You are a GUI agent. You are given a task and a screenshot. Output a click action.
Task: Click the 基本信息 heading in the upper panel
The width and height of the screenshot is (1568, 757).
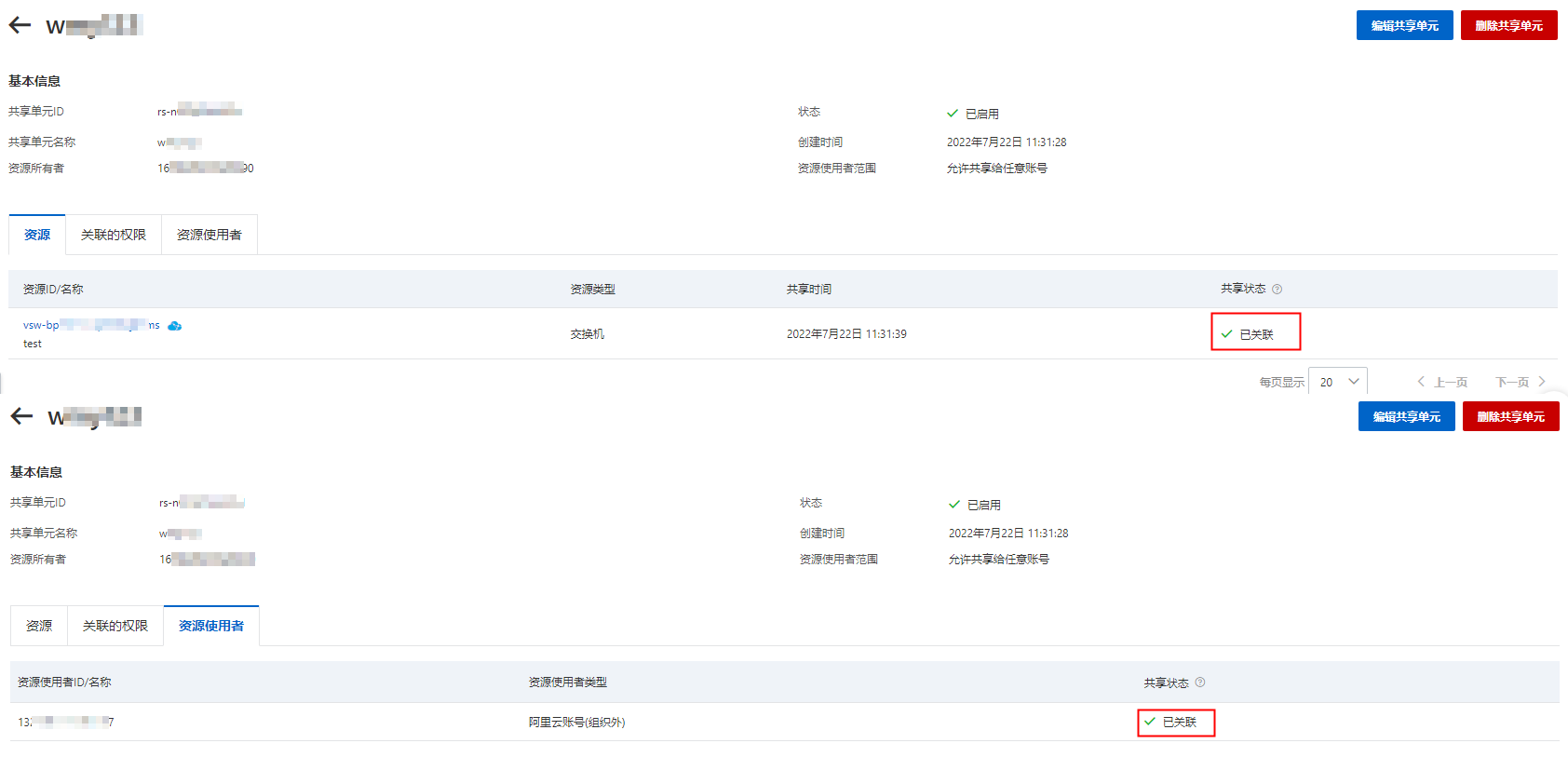coord(34,81)
